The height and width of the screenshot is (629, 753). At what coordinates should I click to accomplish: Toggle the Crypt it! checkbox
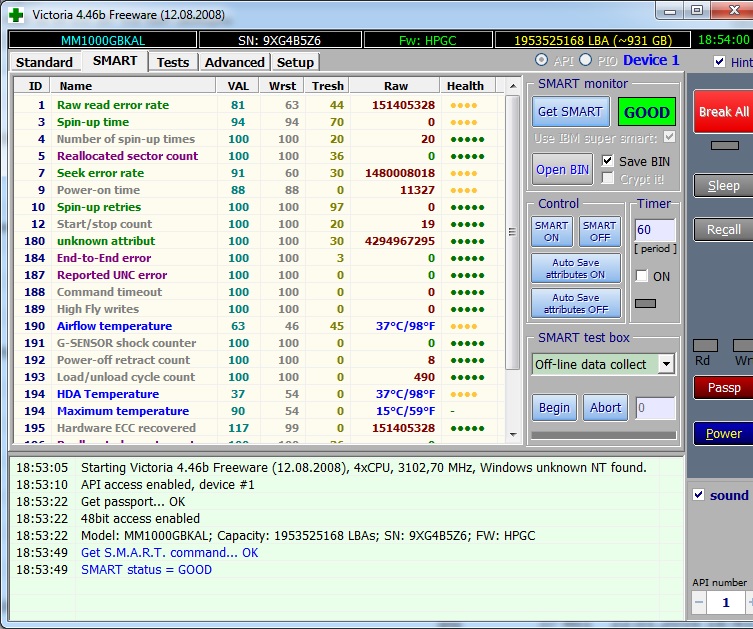coord(607,179)
